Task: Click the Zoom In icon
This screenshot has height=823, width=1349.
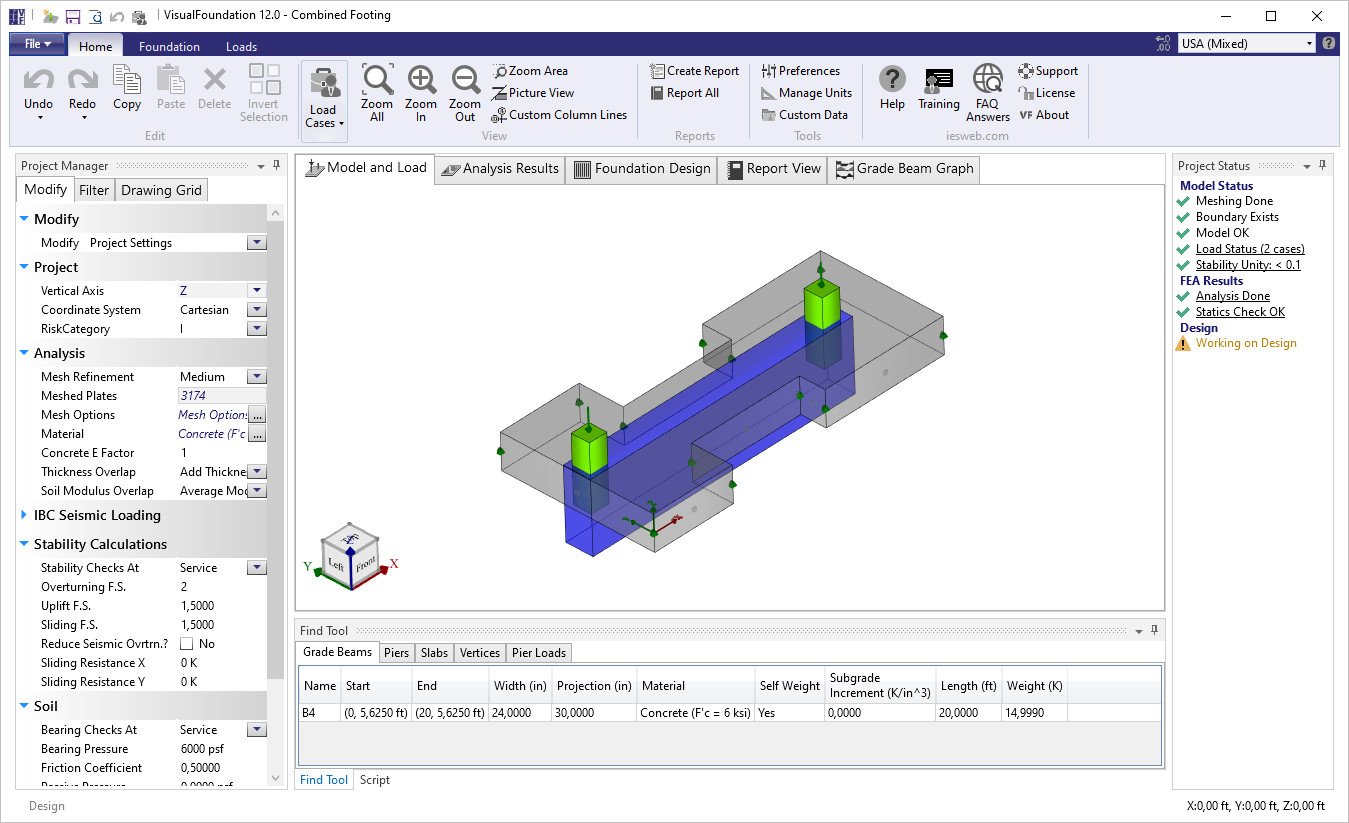Action: point(421,81)
